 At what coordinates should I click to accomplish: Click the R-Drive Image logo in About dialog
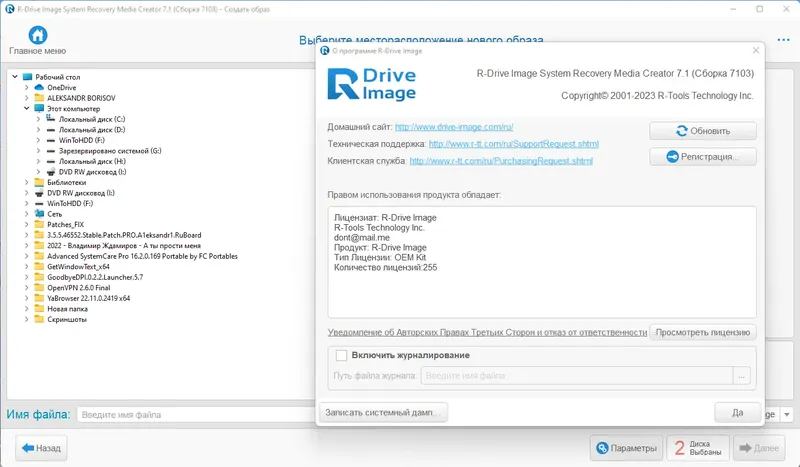pyautogui.click(x=371, y=84)
